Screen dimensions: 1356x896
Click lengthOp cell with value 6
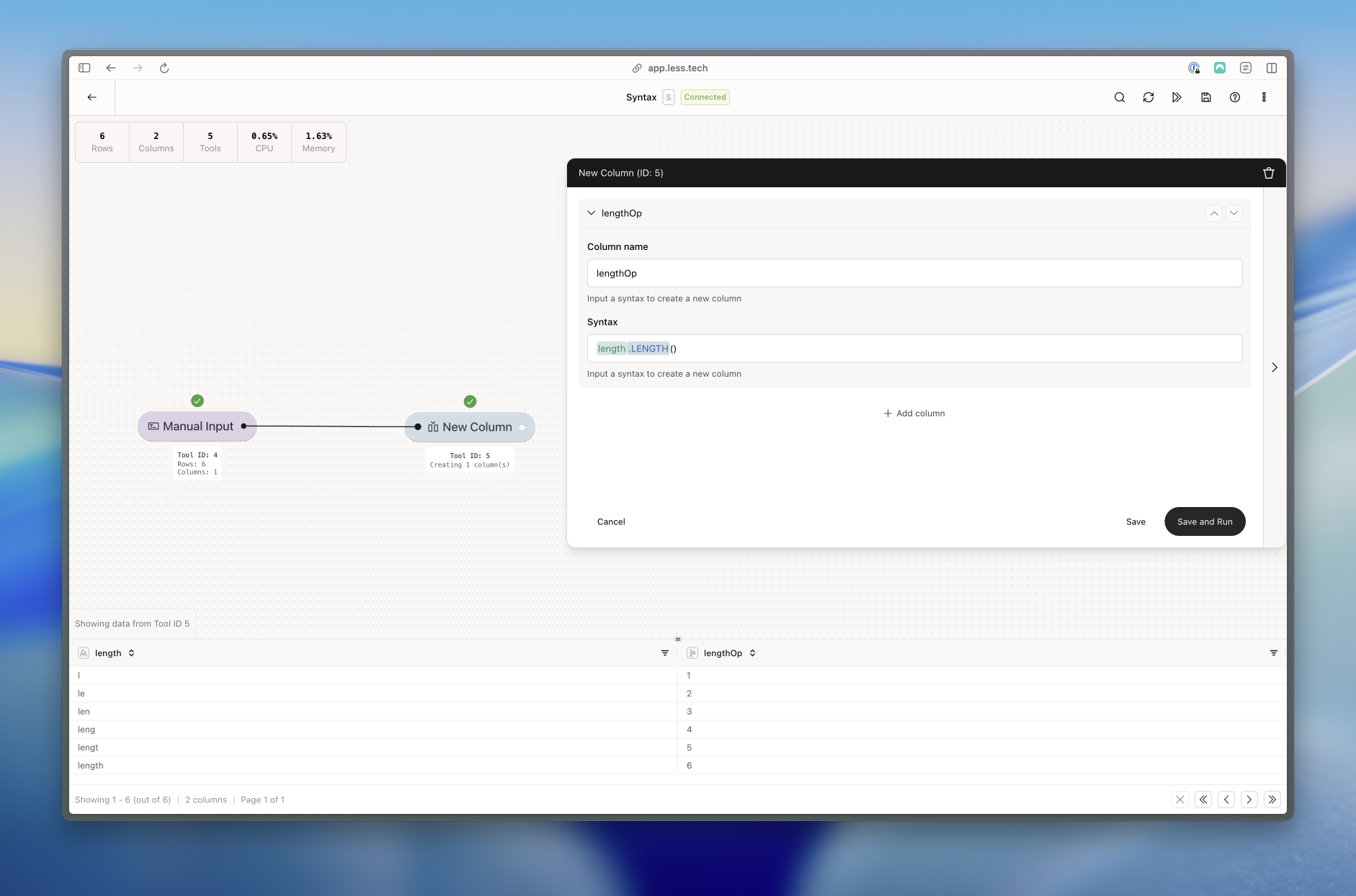(982, 766)
